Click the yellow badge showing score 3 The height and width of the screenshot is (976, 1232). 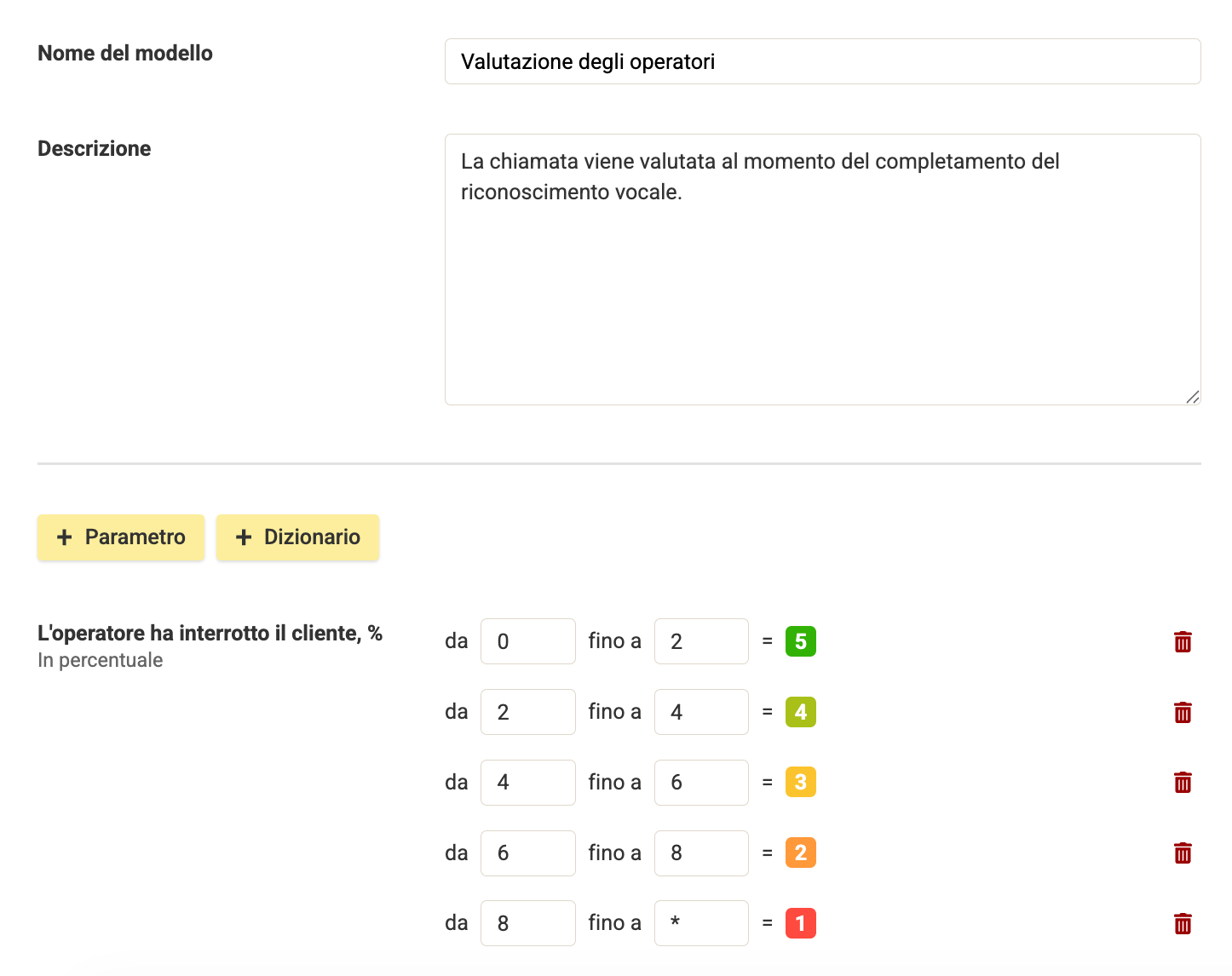pos(800,782)
